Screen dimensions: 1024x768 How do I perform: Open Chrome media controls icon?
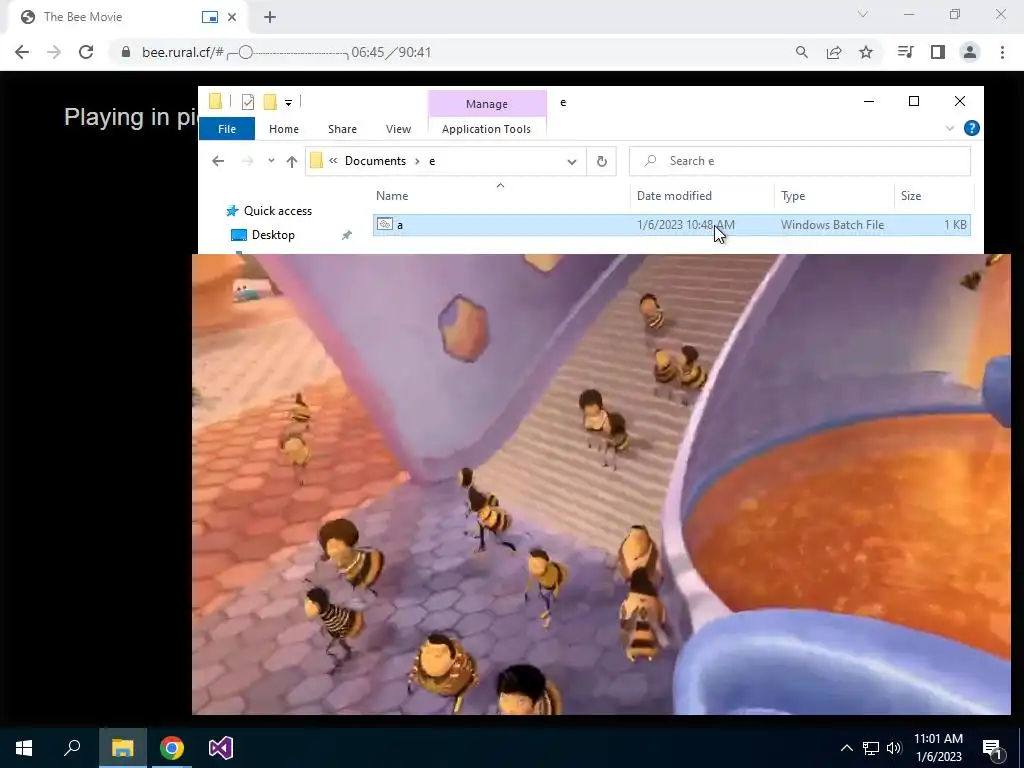[905, 52]
